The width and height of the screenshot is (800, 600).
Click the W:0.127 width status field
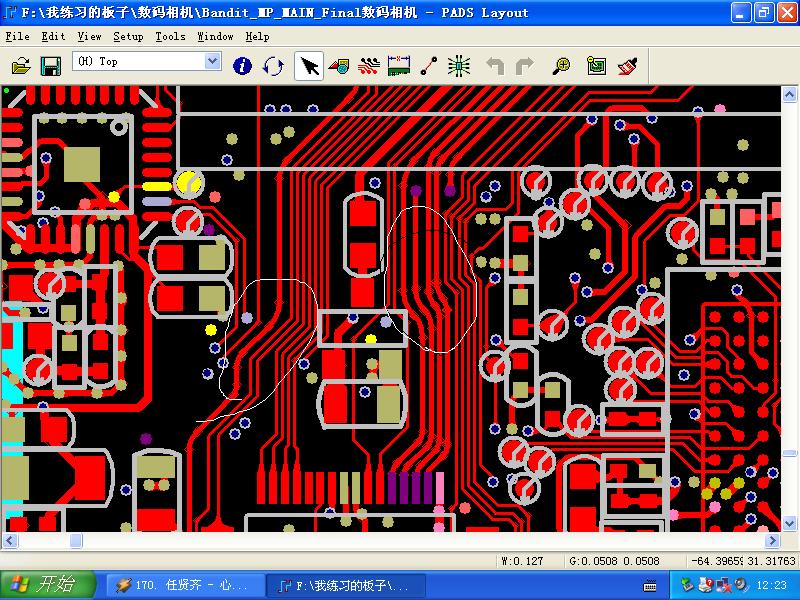522,561
